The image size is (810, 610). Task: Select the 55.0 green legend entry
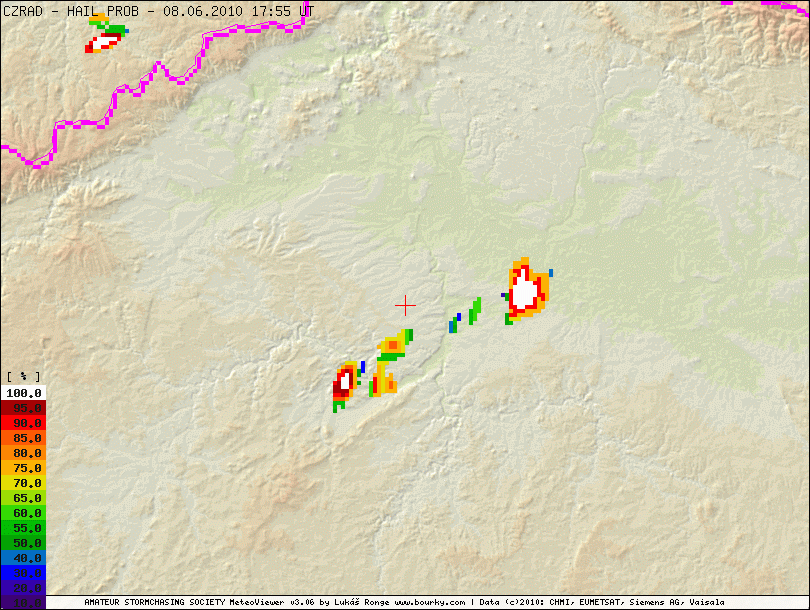[x=23, y=528]
